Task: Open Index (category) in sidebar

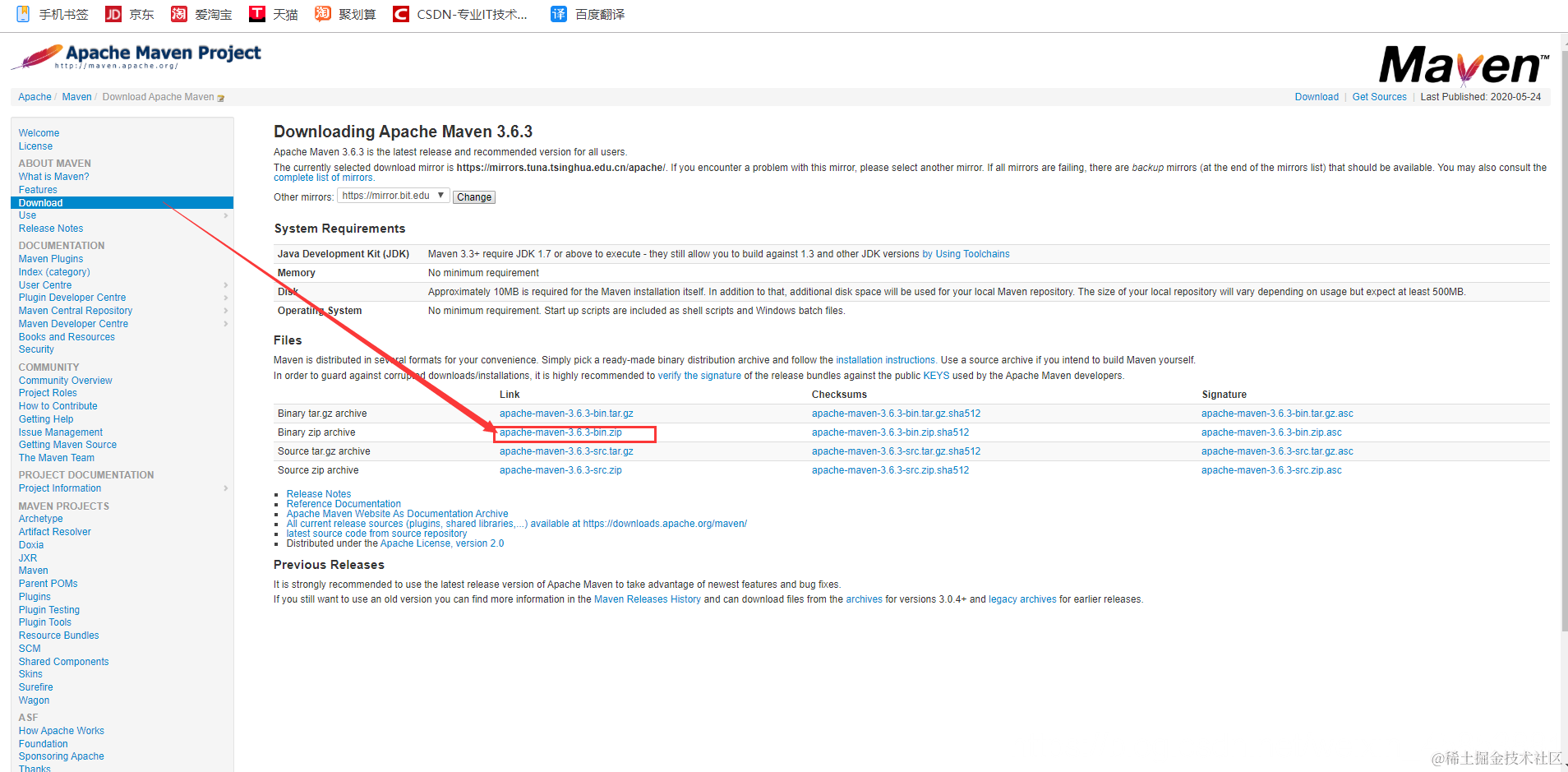Action: pyautogui.click(x=54, y=272)
